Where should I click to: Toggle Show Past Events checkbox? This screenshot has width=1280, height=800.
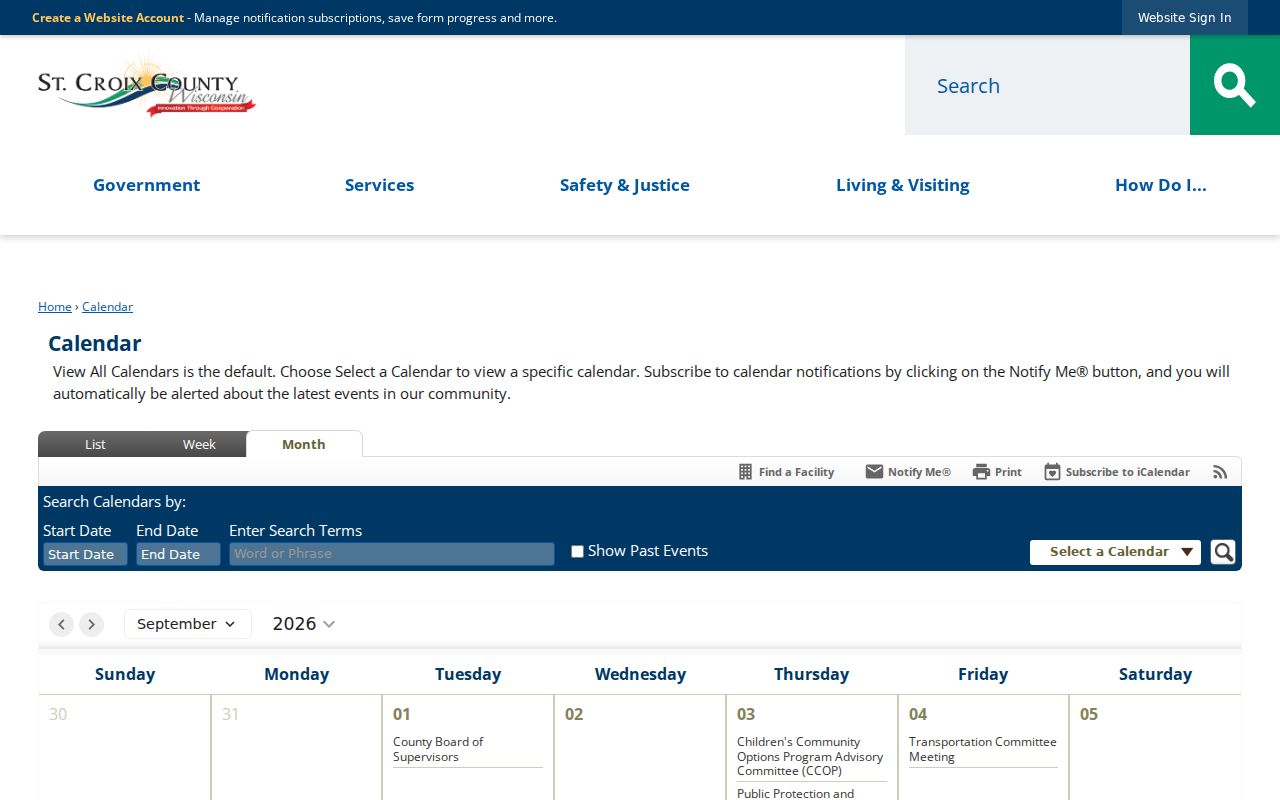point(577,551)
